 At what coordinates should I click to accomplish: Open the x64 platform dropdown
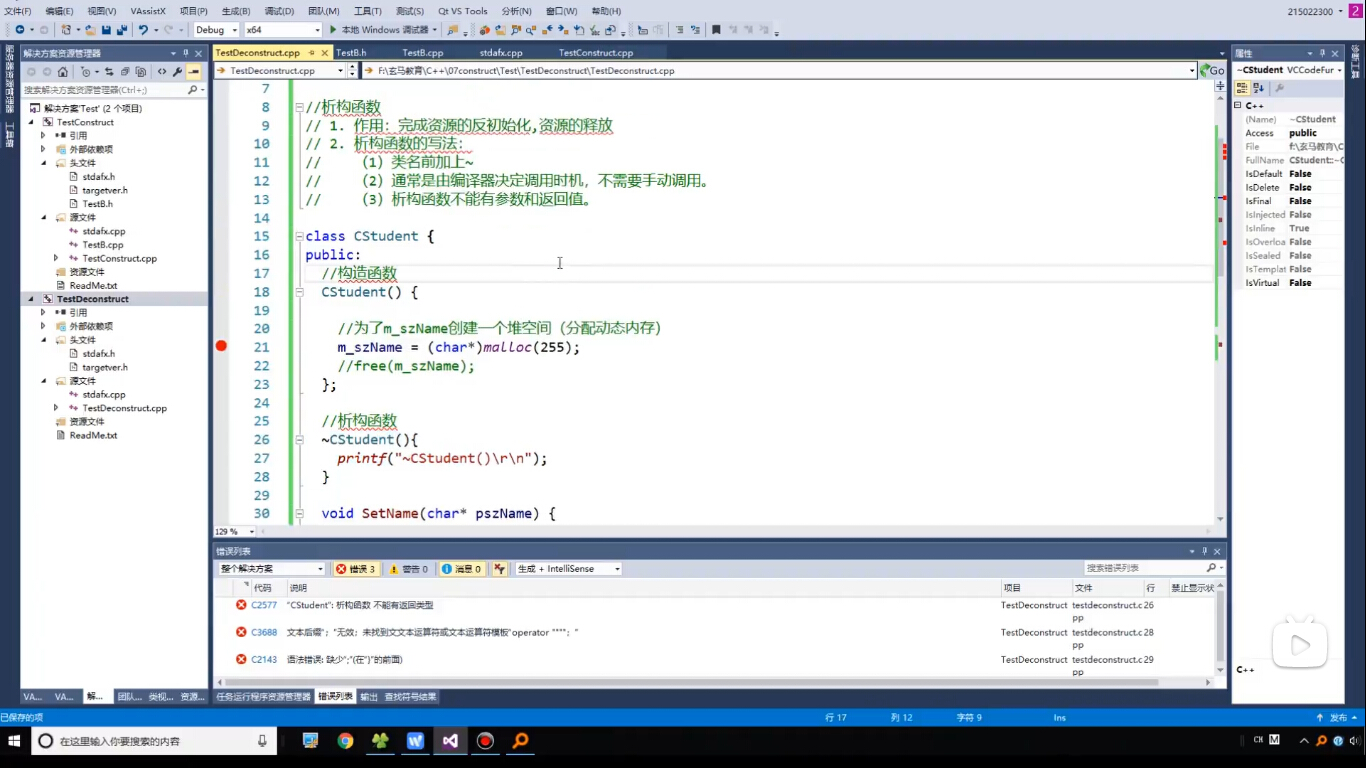tap(281, 30)
